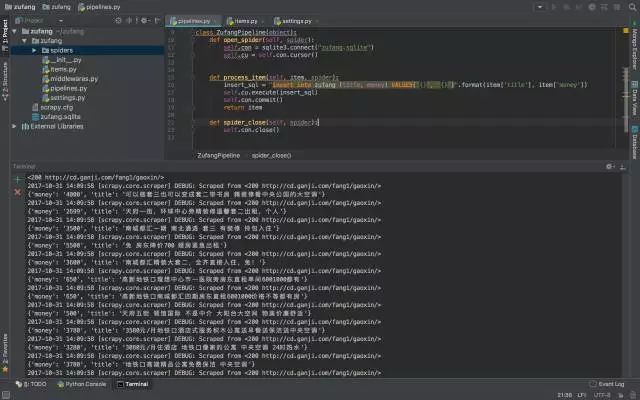This screenshot has width=640, height=400.
Task: Click the horizontal-lines toolbar icon
Action: coord(604,7)
